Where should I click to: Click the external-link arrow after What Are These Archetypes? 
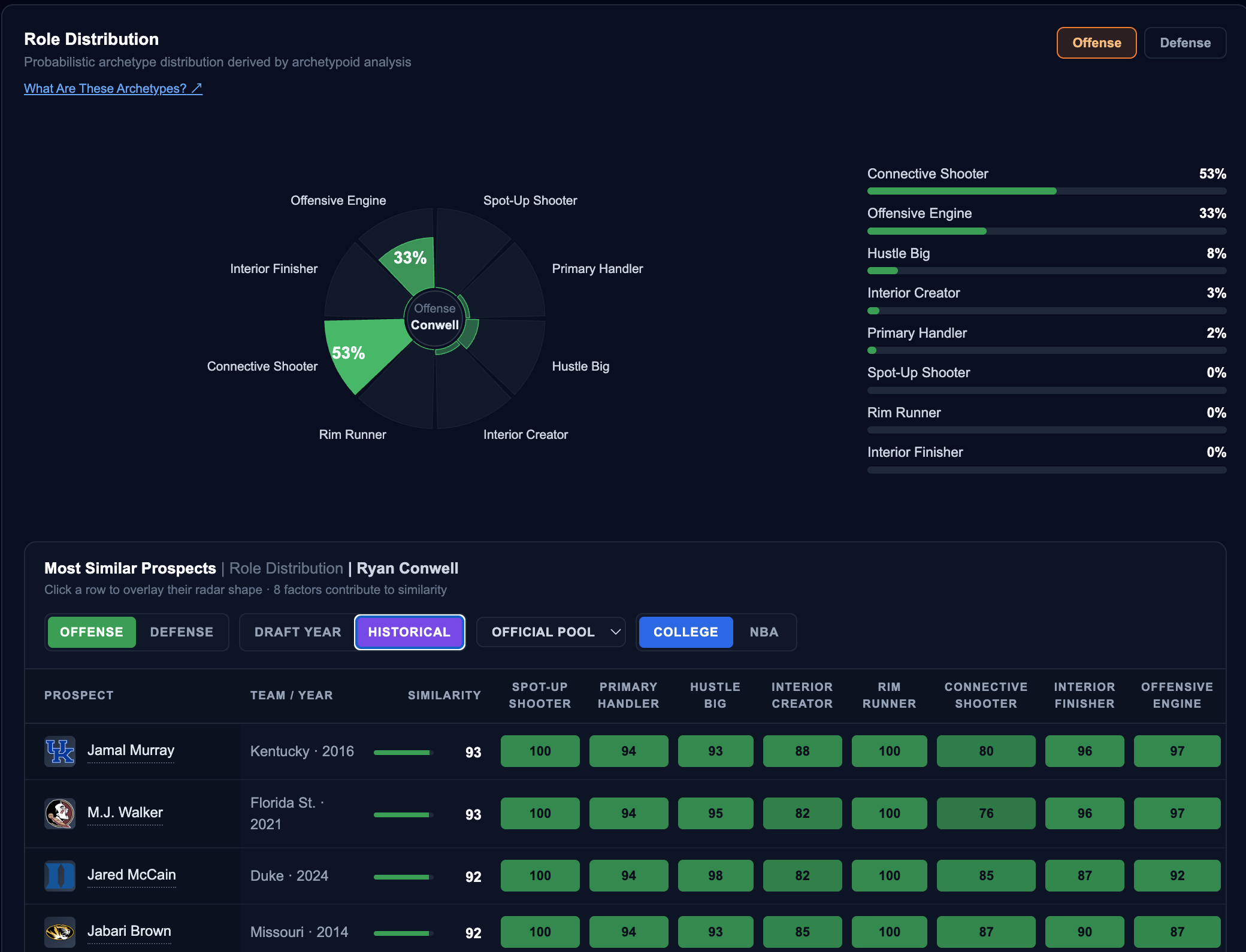click(x=196, y=89)
